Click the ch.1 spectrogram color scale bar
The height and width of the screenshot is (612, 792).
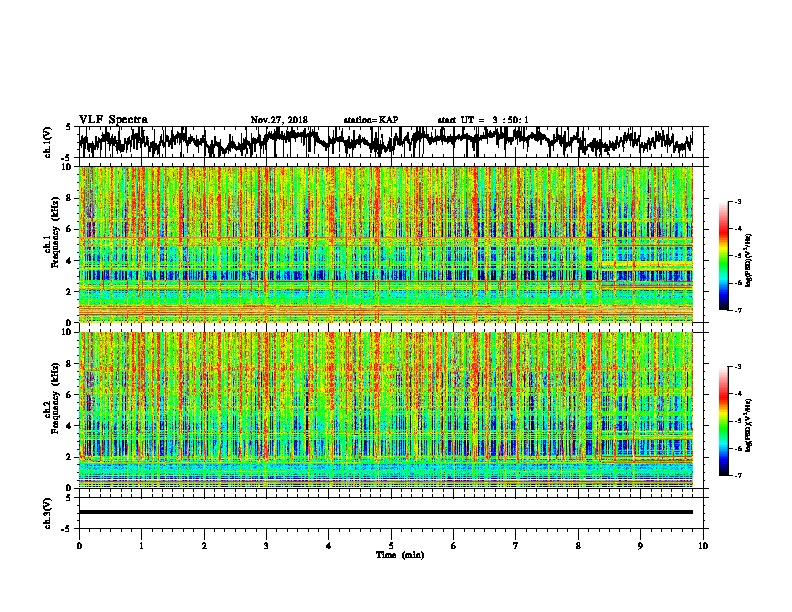tap(723, 256)
